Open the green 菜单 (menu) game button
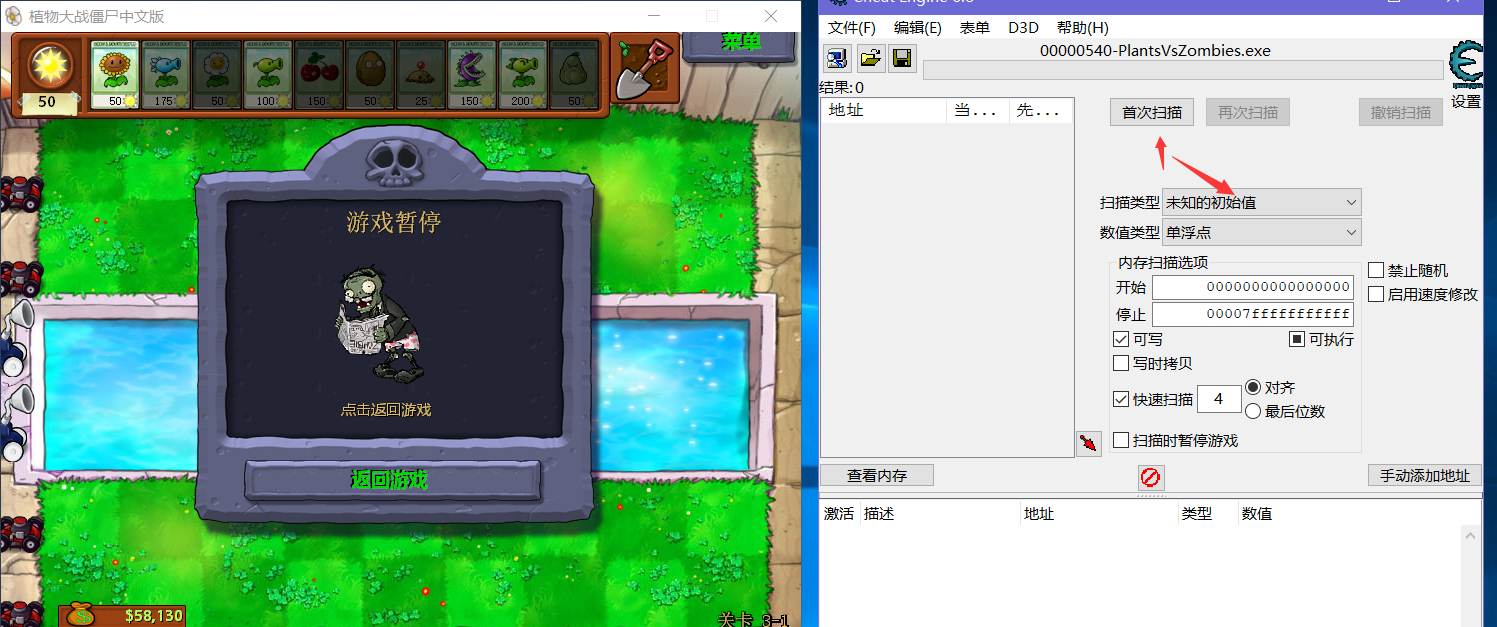 click(x=741, y=43)
